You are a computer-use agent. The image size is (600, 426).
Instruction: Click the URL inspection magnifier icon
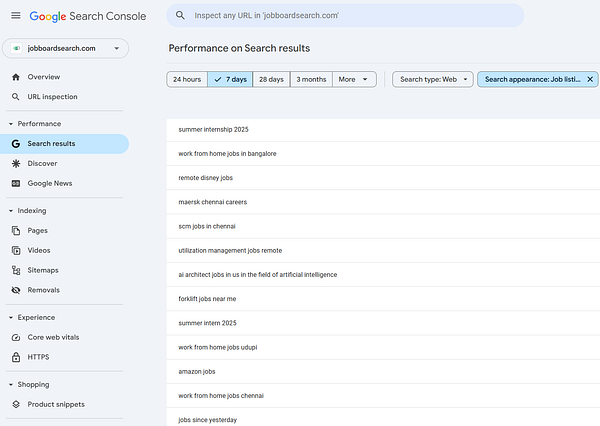pyautogui.click(x=16, y=97)
